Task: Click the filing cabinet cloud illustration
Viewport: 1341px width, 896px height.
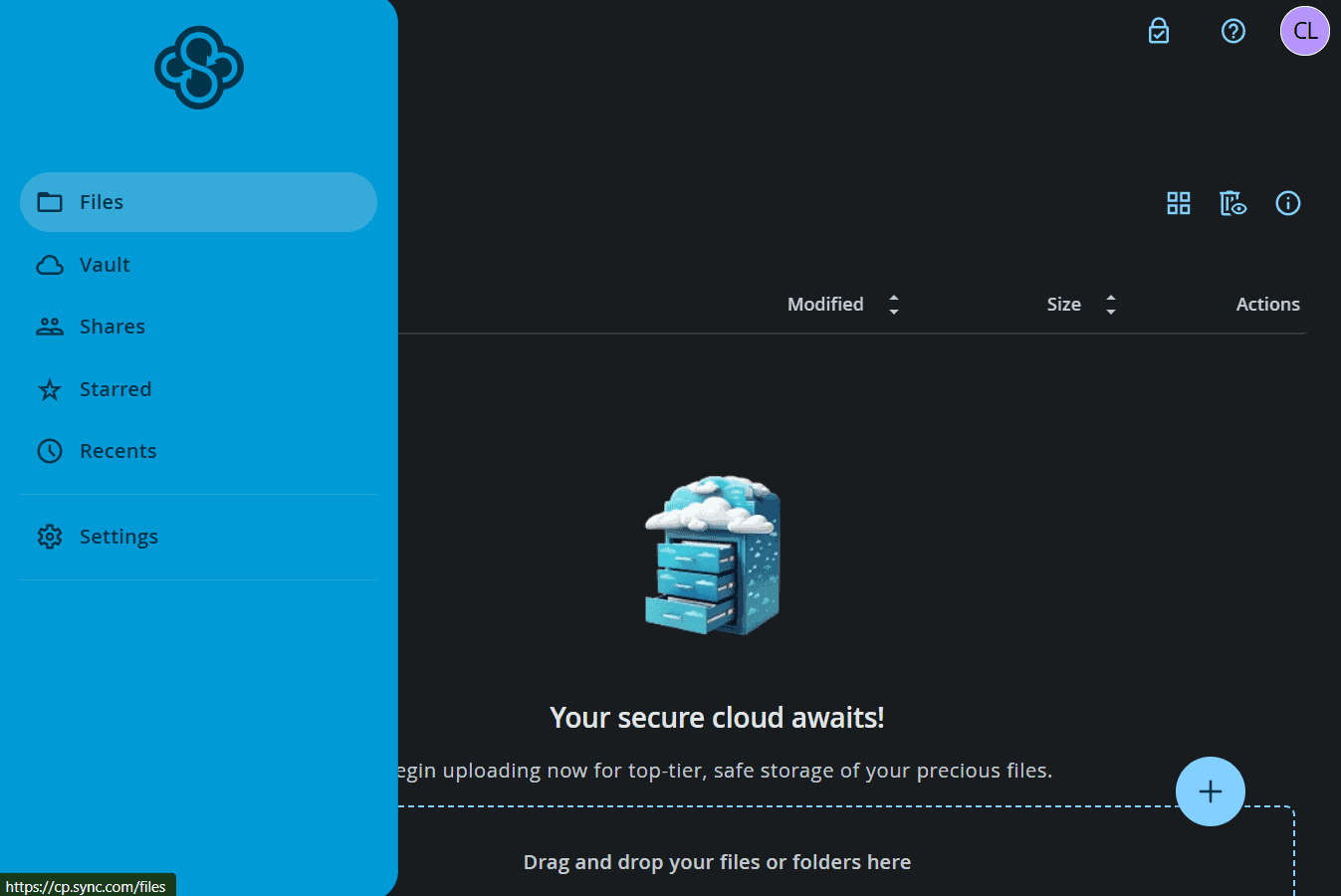Action: pos(713,555)
